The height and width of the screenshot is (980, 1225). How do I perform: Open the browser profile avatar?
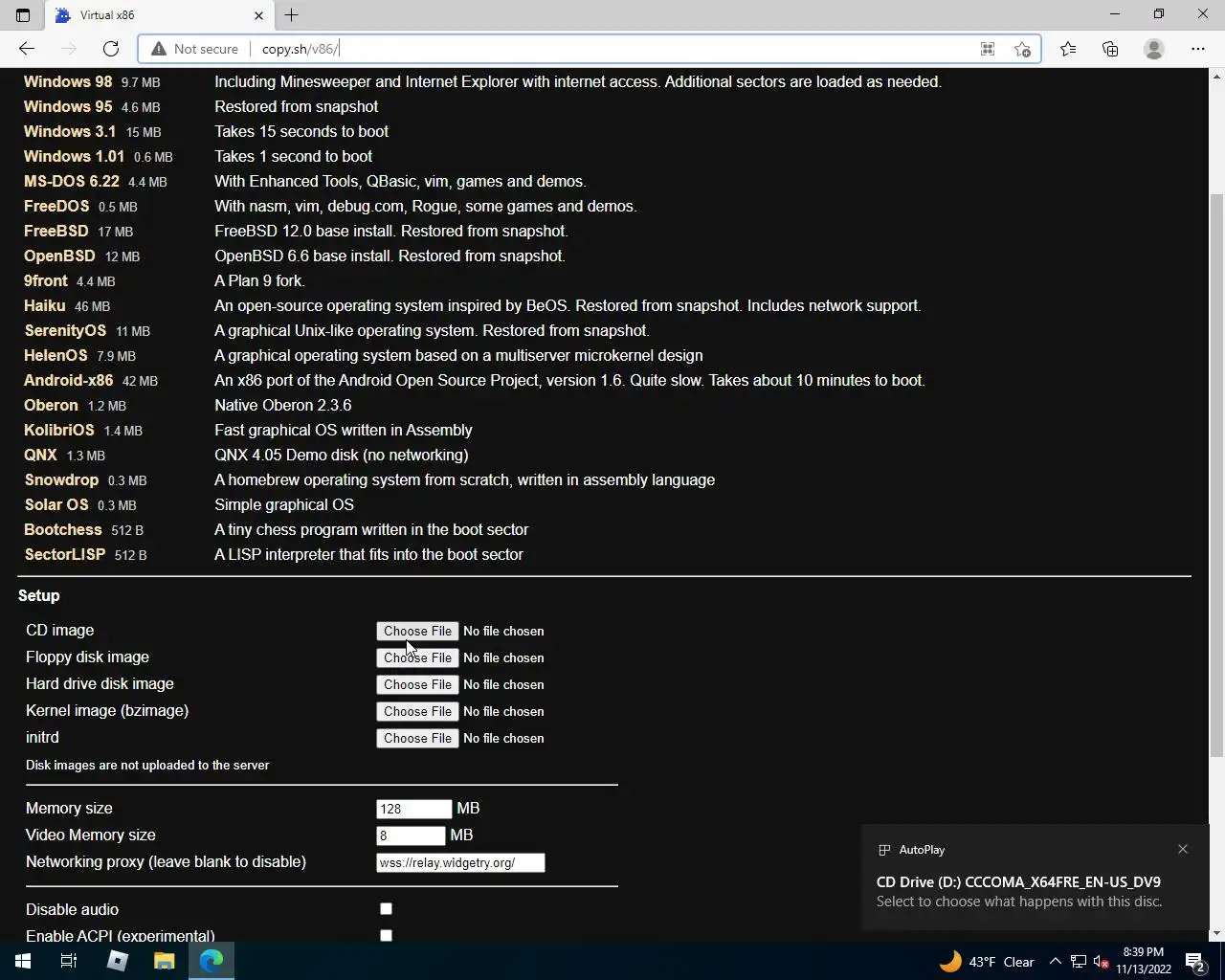[1154, 49]
